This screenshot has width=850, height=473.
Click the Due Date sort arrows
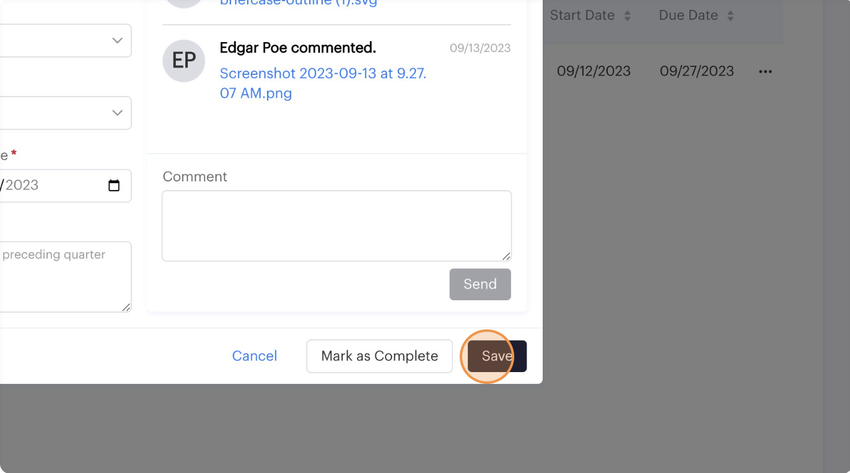click(x=730, y=16)
